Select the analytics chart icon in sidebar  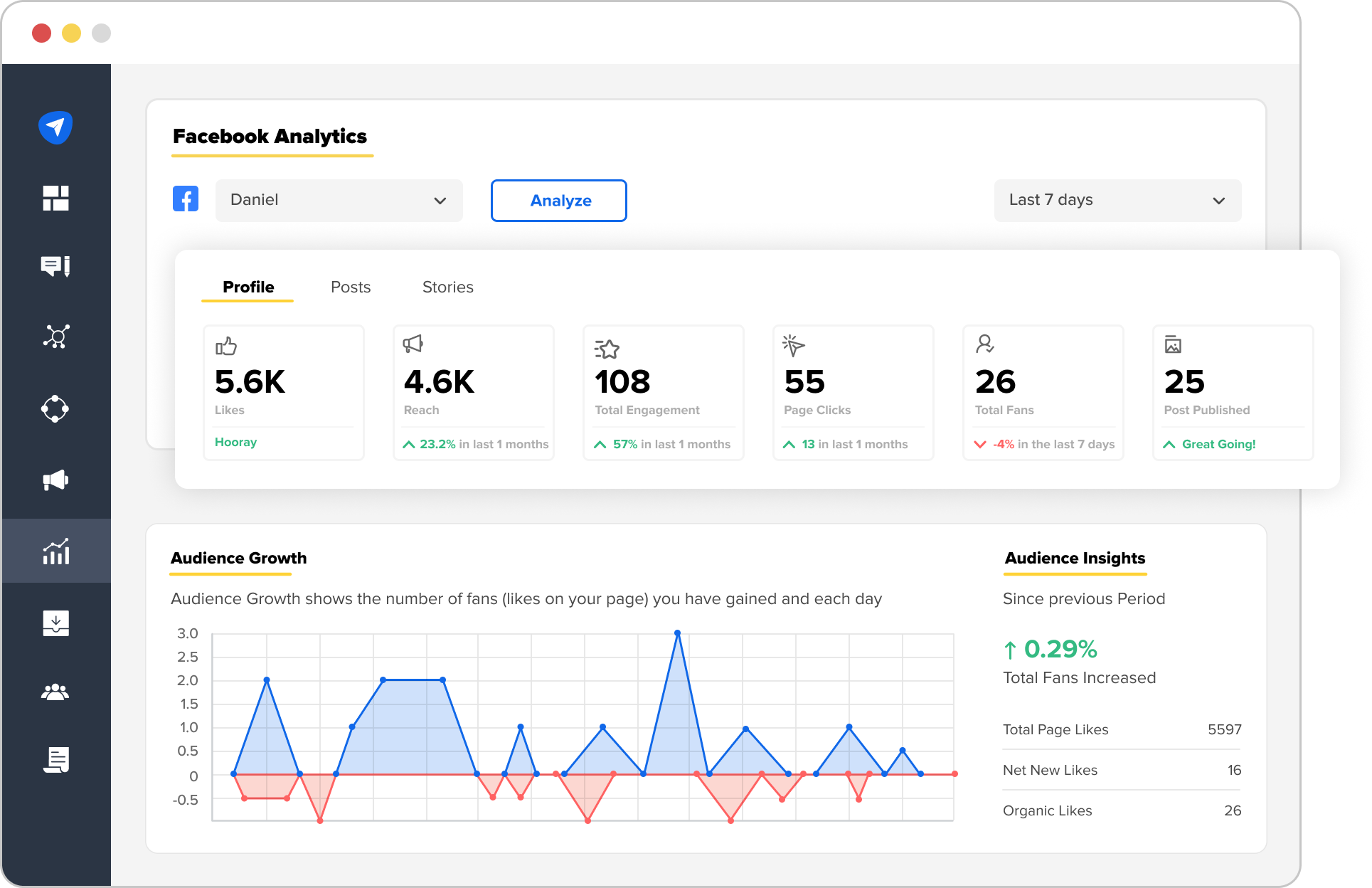(56, 551)
